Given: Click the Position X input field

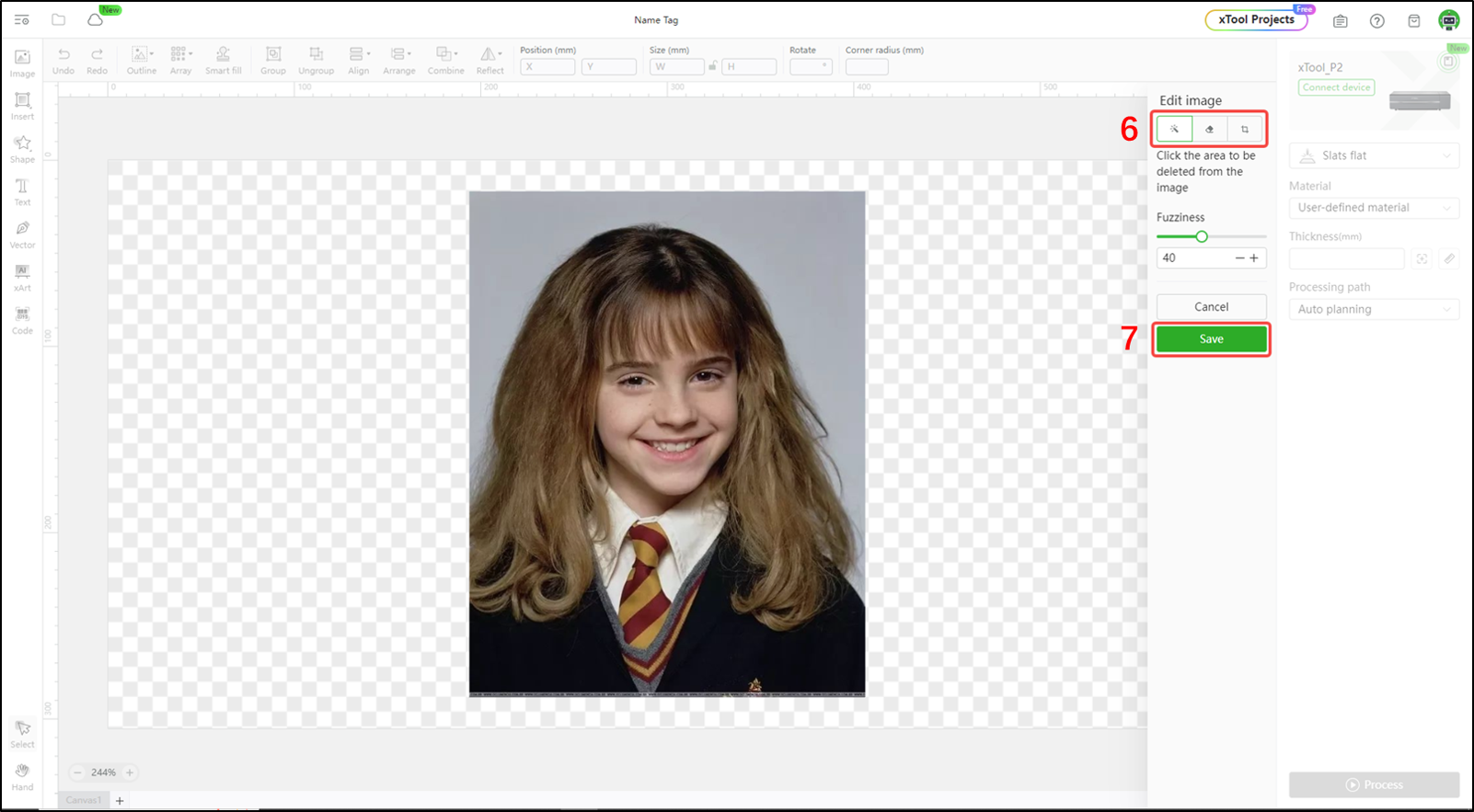Looking at the screenshot, I should (547, 66).
